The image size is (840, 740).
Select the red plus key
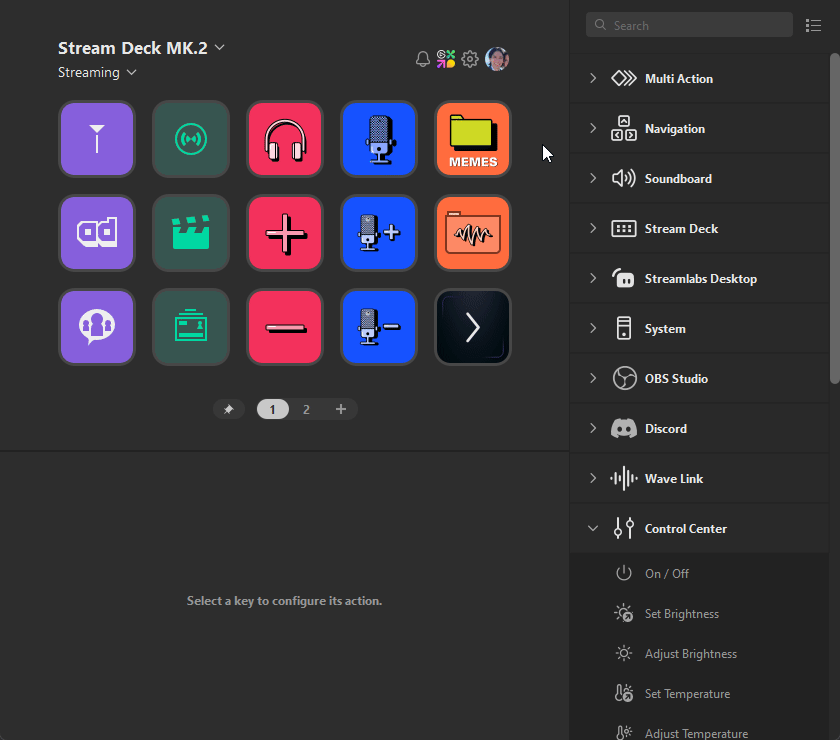[x=285, y=233]
